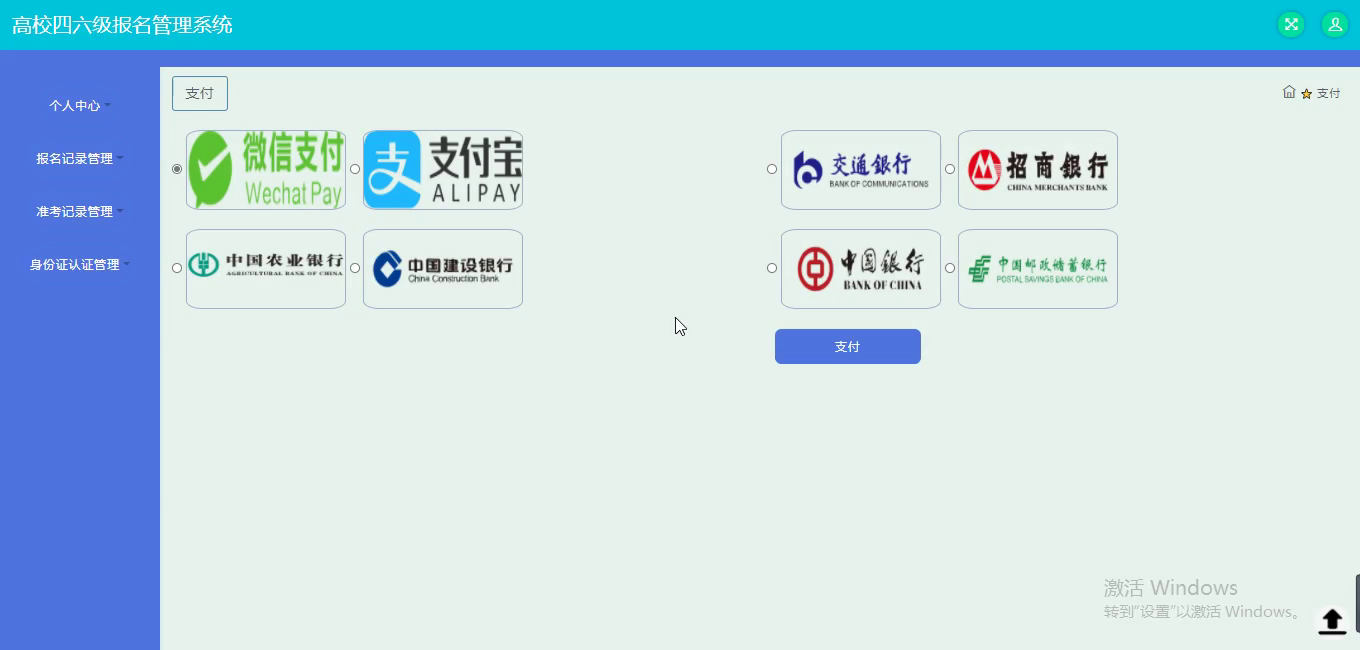The width and height of the screenshot is (1360, 650).
Task: Click the star icon beside 支付 breadcrumb
Action: [x=1306, y=93]
